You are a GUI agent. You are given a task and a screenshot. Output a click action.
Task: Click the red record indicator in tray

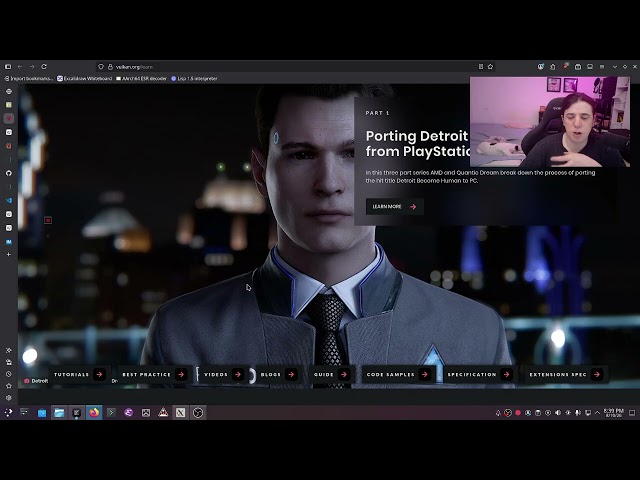518,413
